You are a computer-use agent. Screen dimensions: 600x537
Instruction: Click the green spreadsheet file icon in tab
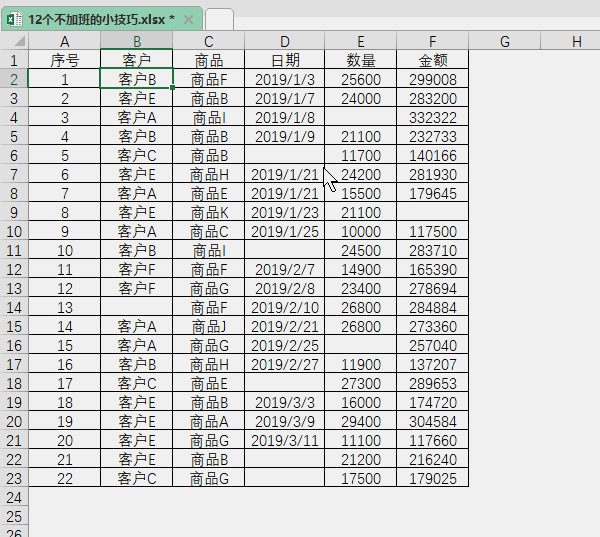[16, 19]
